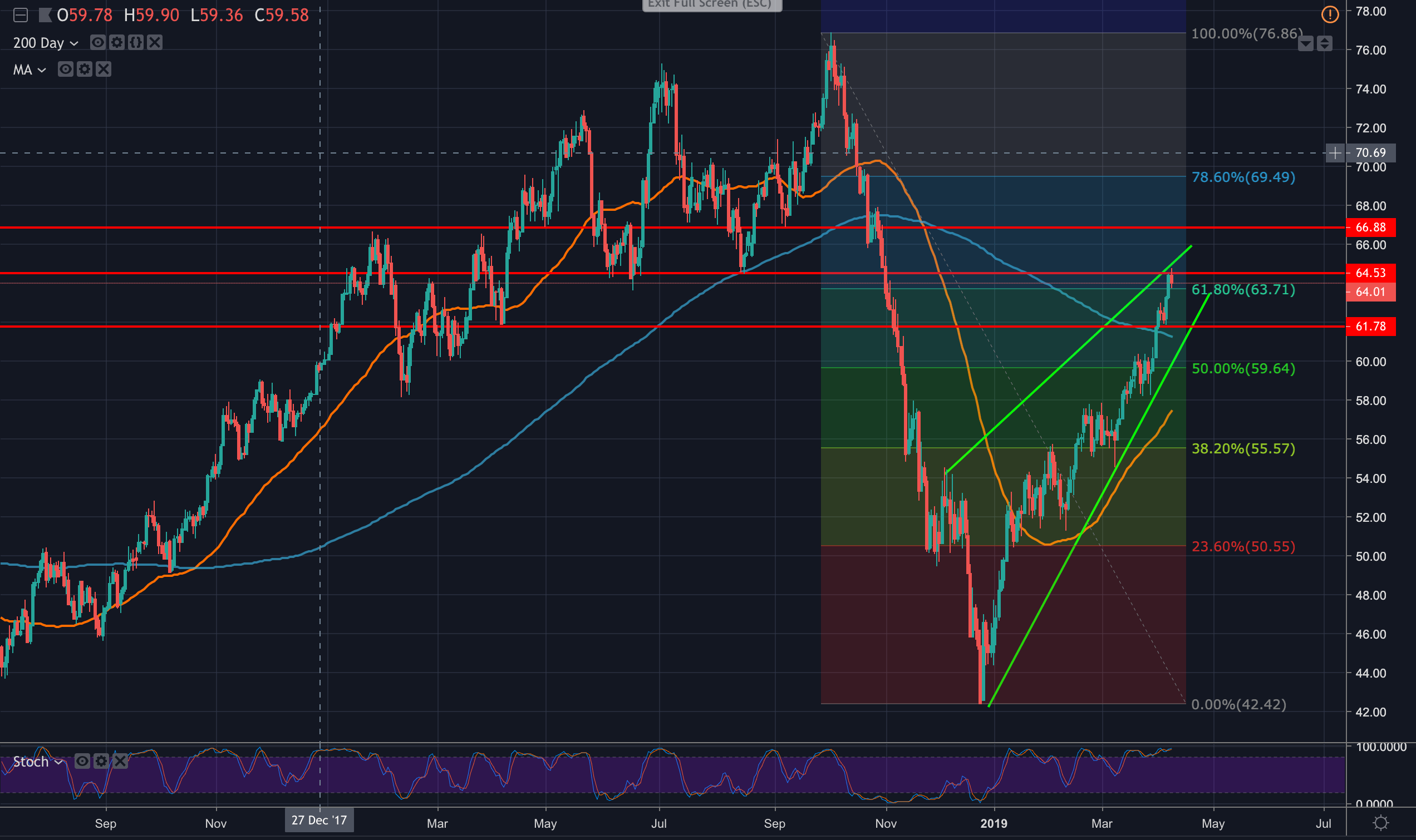The height and width of the screenshot is (840, 1416).
Task: Click the Open value 59.78
Action: 91,15
